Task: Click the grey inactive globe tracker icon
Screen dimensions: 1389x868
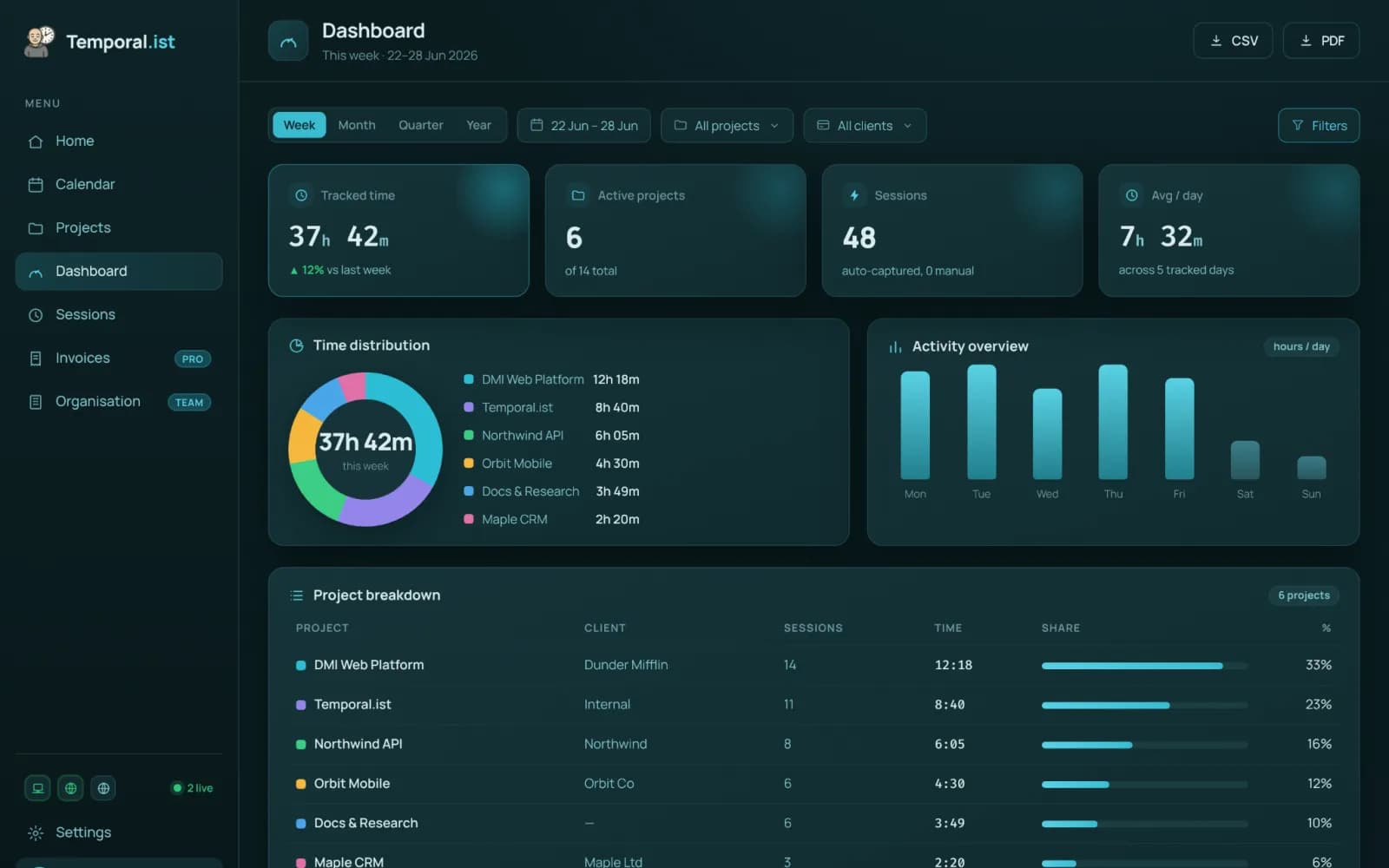Action: [103, 788]
